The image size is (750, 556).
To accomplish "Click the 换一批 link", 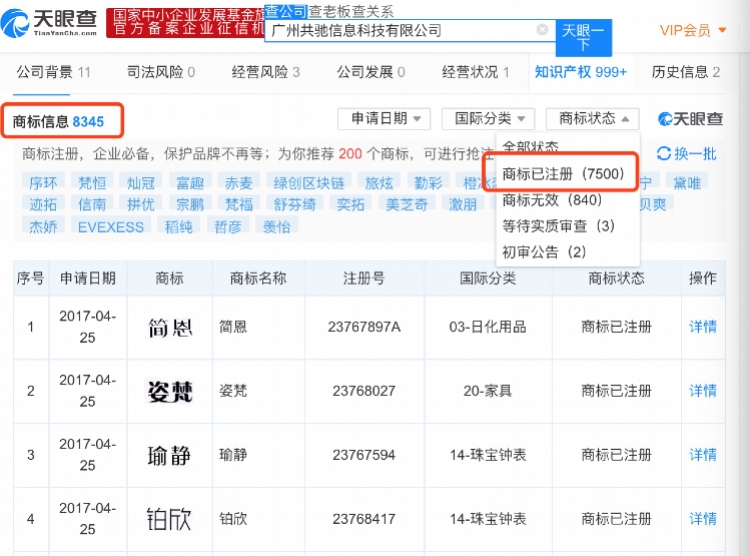I will [695, 154].
